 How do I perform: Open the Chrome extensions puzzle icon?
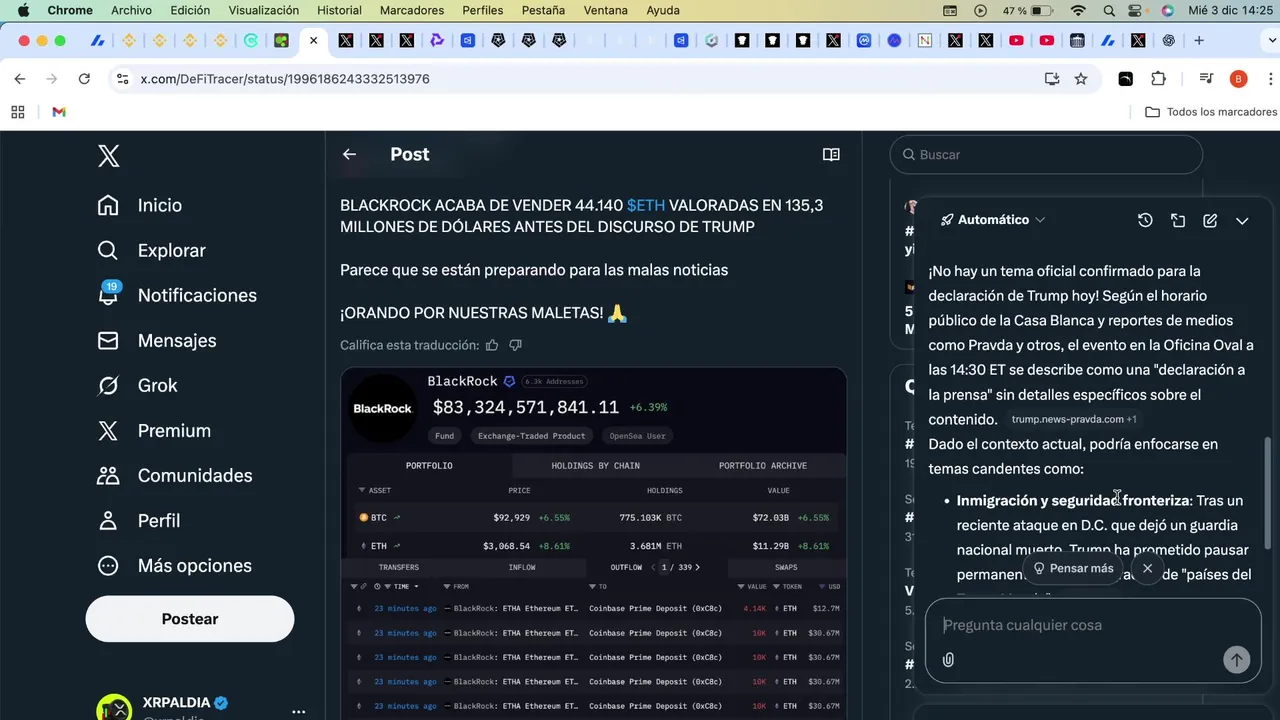[x=1158, y=79]
